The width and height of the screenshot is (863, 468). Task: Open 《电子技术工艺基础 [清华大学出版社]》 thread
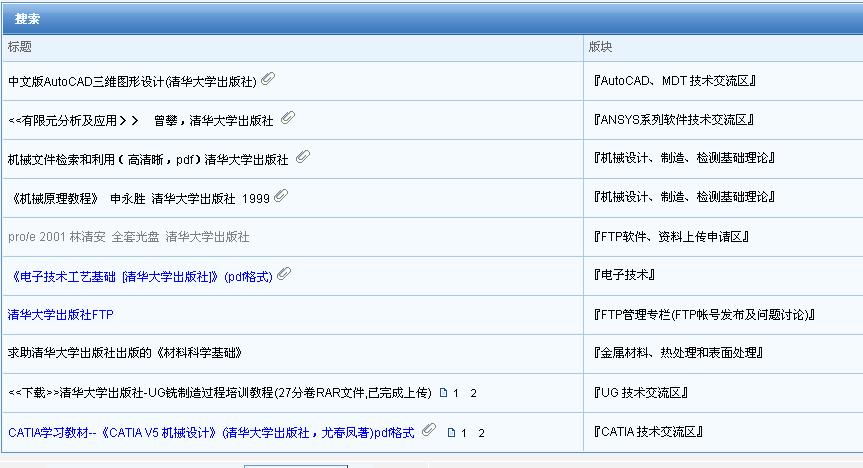142,276
